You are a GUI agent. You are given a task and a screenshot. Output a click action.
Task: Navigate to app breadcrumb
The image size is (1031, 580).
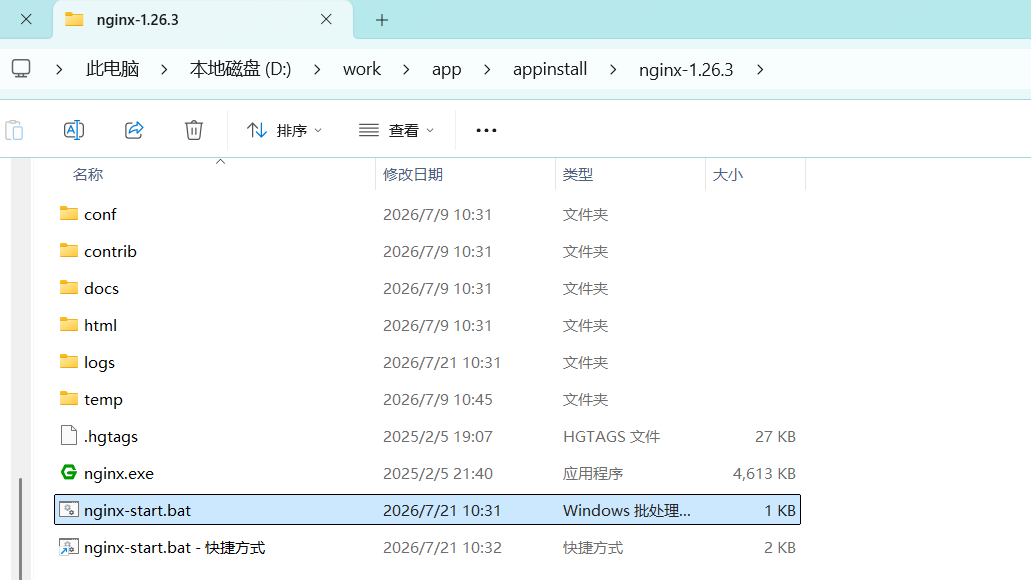(x=446, y=70)
